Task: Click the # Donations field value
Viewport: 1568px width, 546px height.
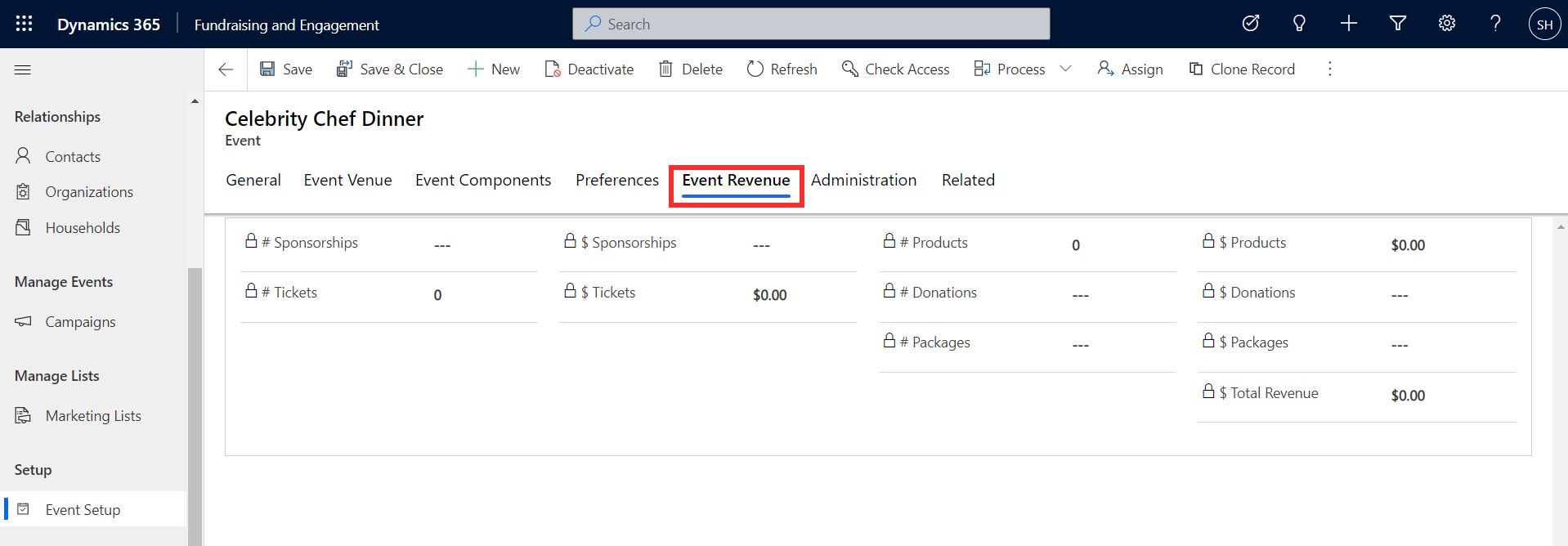Action: pos(1080,295)
